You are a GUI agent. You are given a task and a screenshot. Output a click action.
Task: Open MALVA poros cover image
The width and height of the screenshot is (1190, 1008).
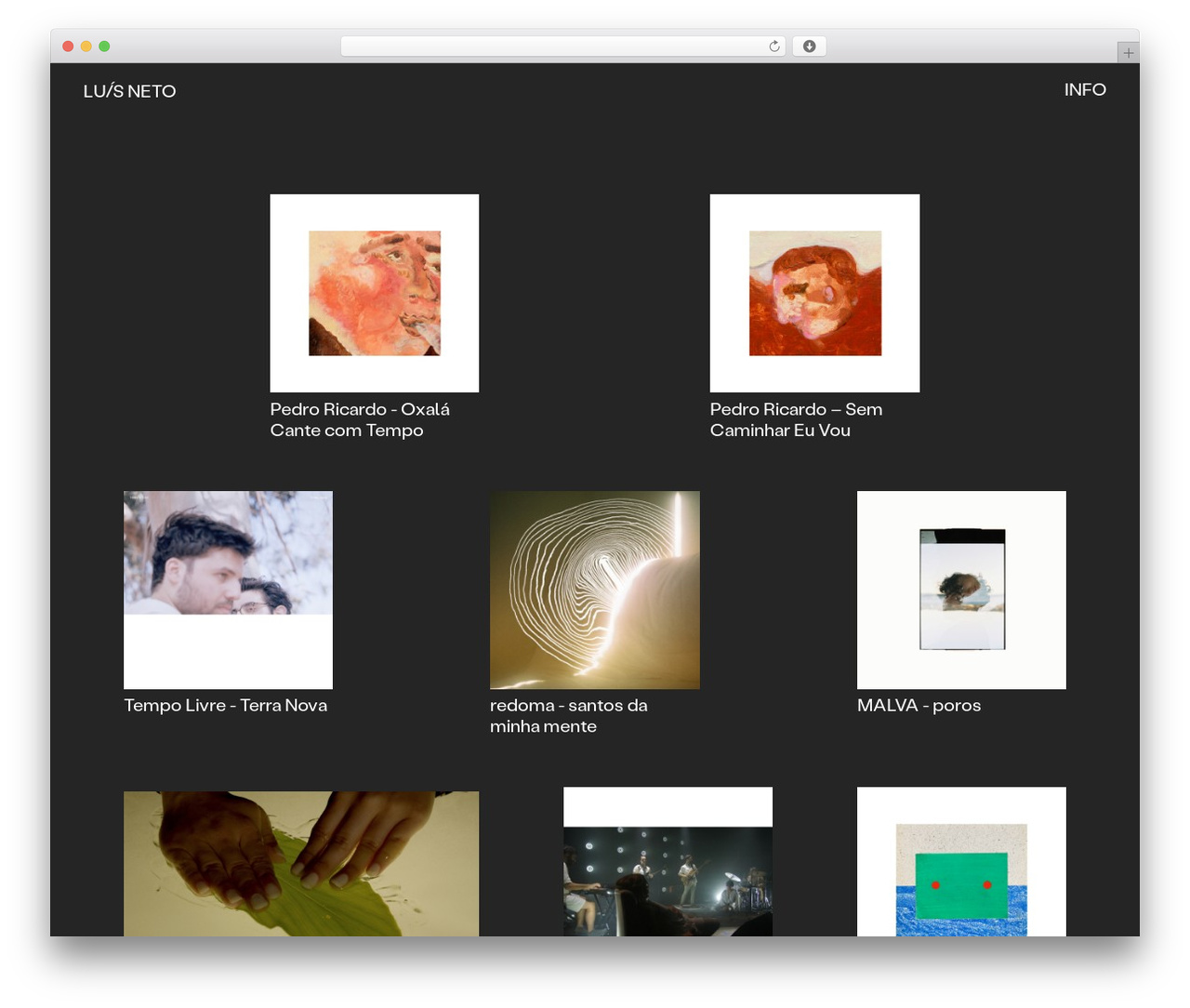point(961,590)
